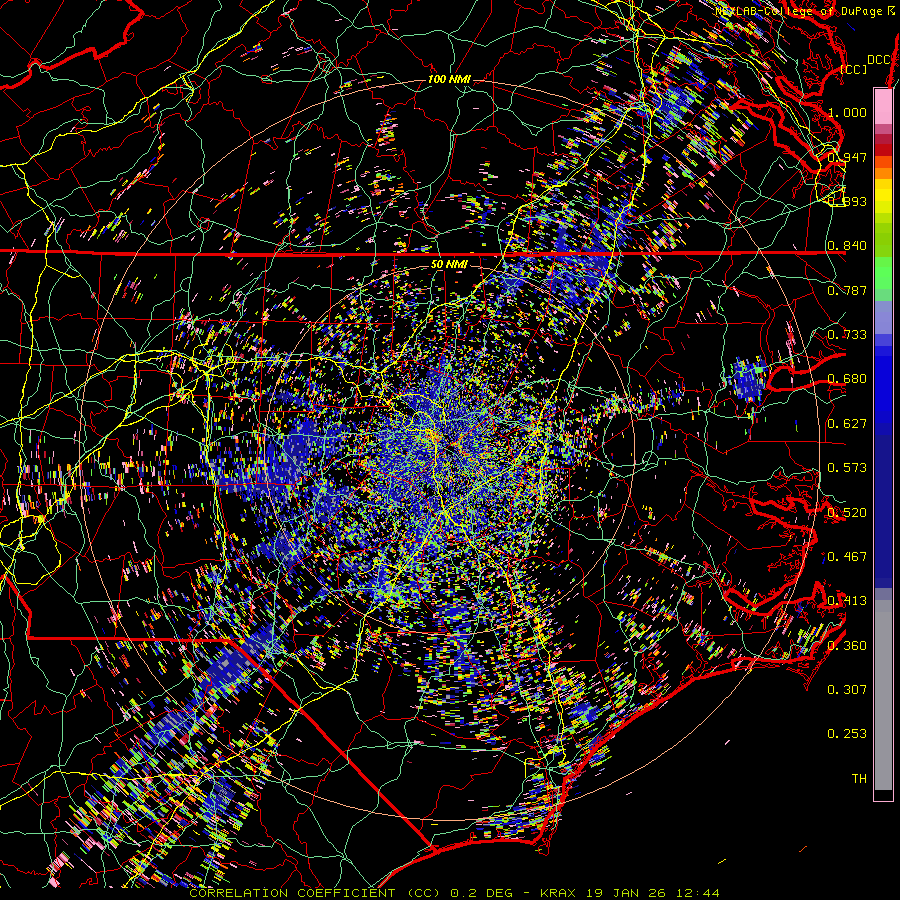
Task: Click the TH threshold label
Action: pyautogui.click(x=859, y=779)
